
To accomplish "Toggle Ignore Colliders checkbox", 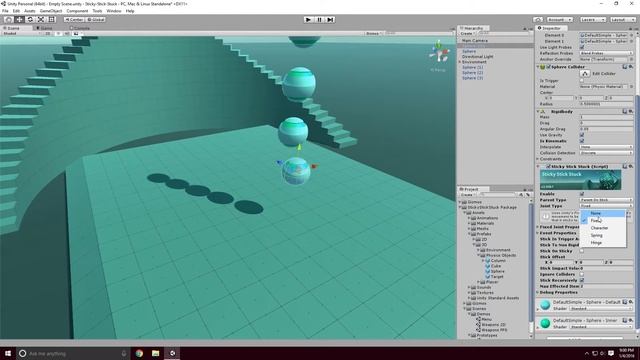I will click(582, 274).
